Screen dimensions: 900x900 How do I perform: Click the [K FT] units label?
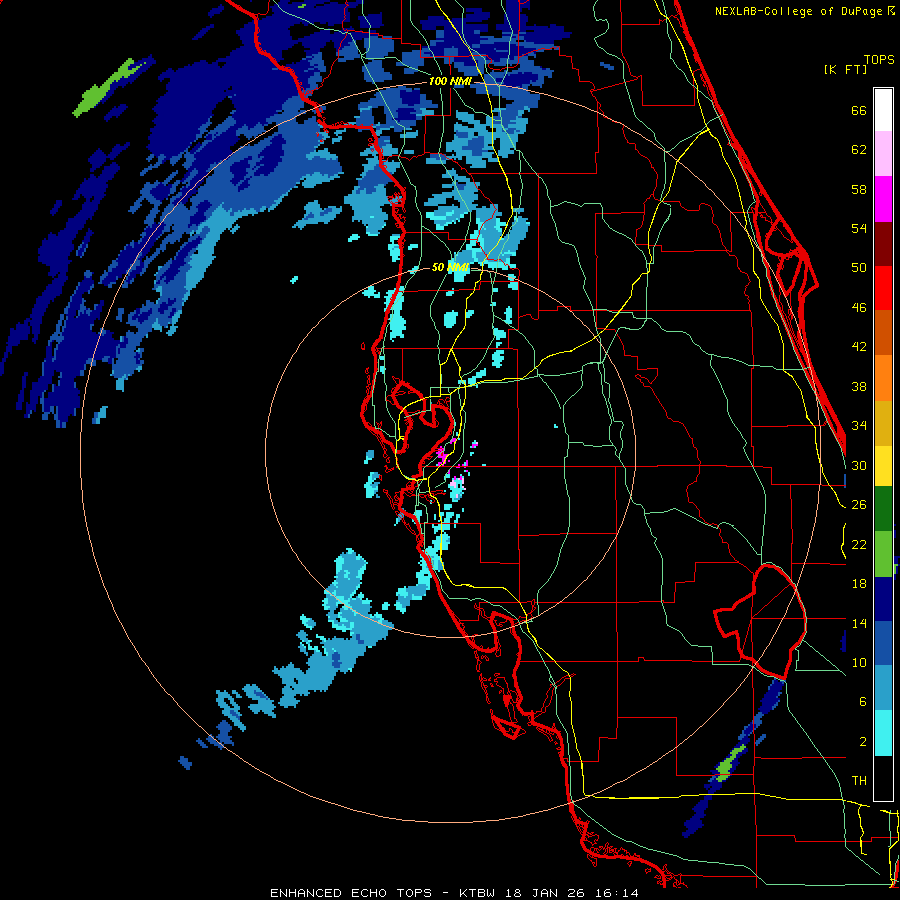[845, 69]
